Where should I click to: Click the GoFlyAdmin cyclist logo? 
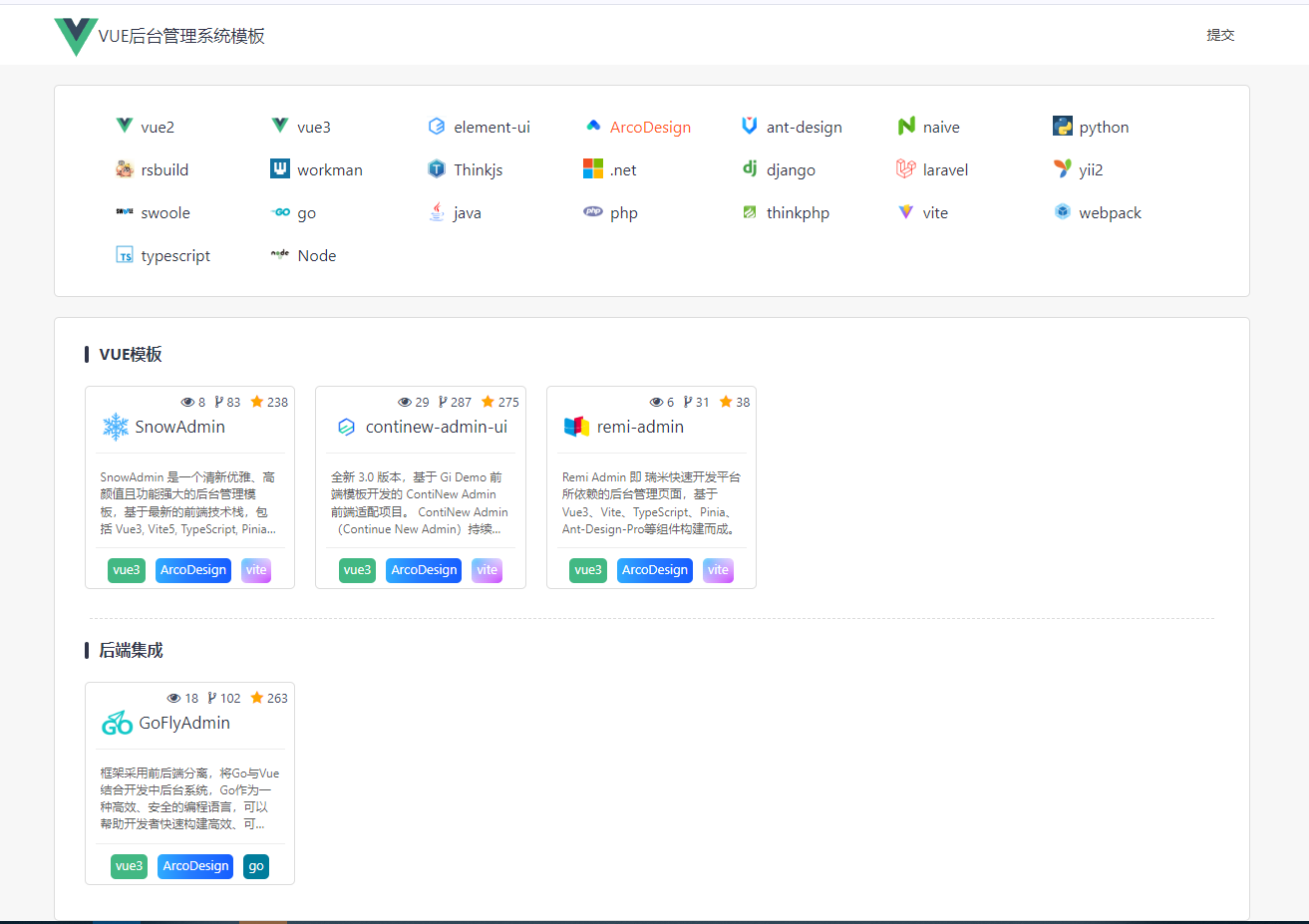(x=117, y=723)
